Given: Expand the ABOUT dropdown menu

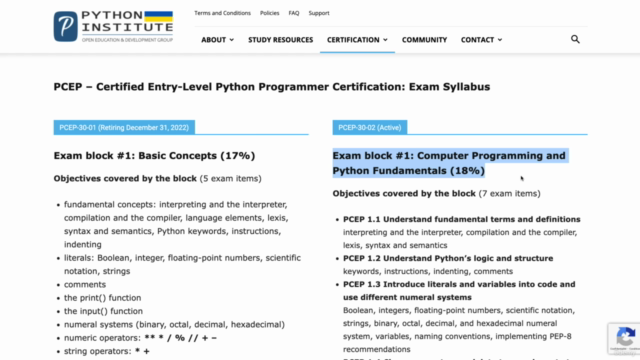Looking at the screenshot, I should click(218, 40).
